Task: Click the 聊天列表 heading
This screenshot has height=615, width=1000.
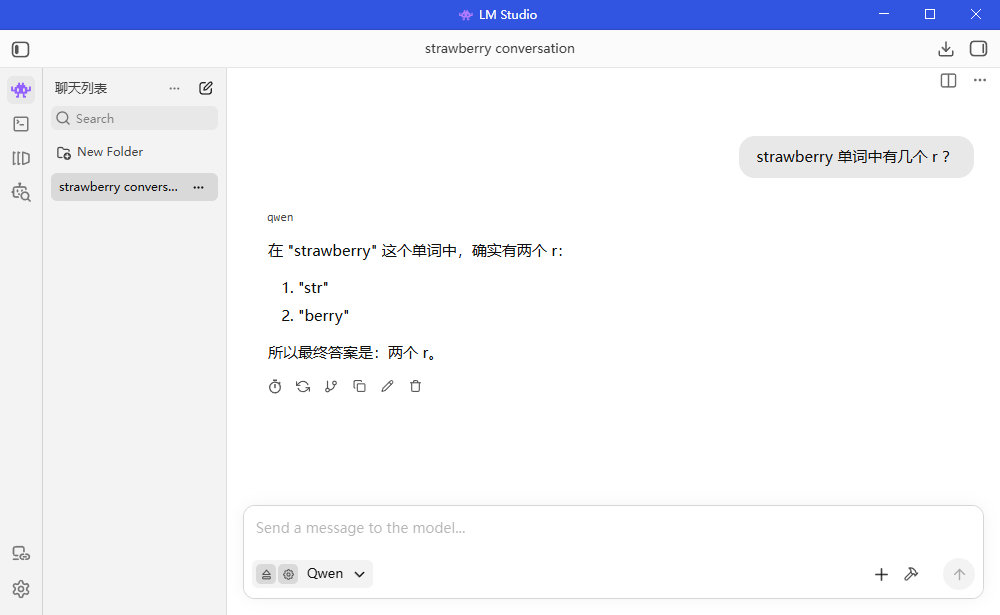Action: point(81,88)
